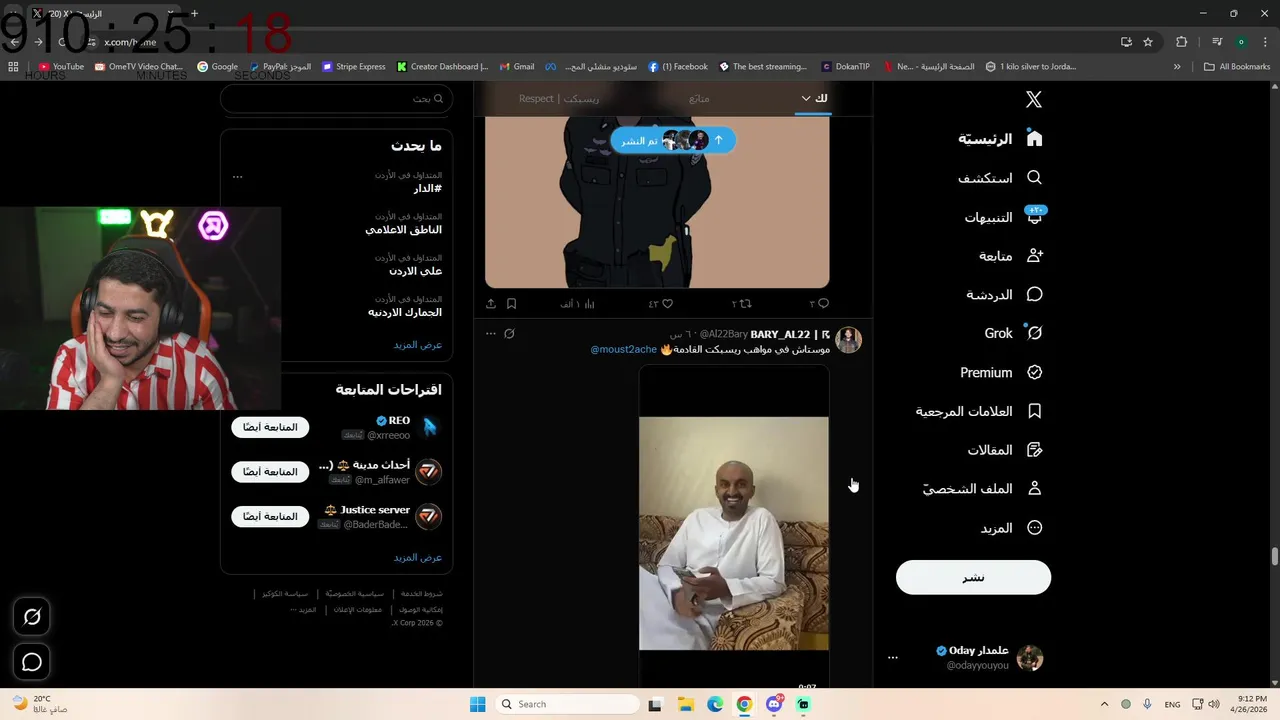1280x720 pixels.
Task: Switch to لك For You tab
Action: point(821,98)
